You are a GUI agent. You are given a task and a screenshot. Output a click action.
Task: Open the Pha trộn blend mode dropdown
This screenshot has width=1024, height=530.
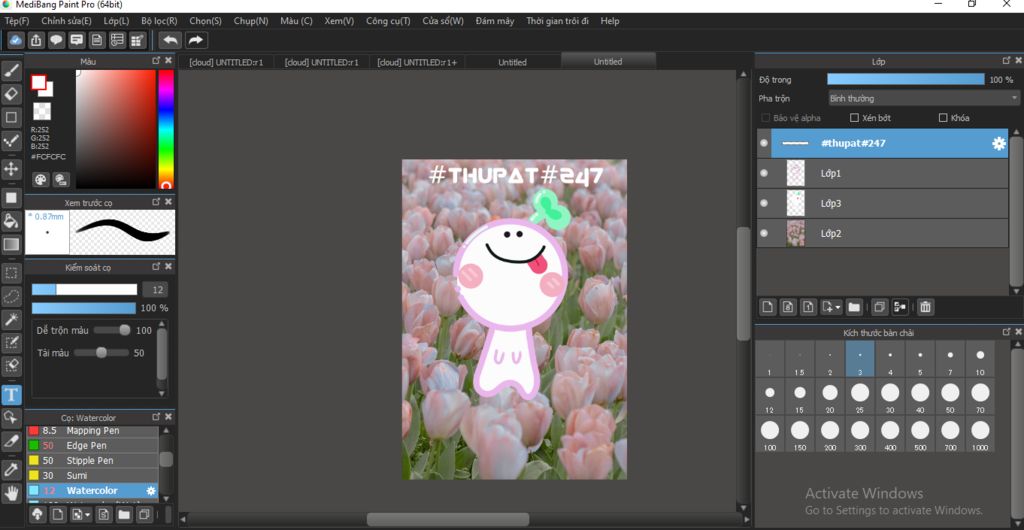coord(923,98)
